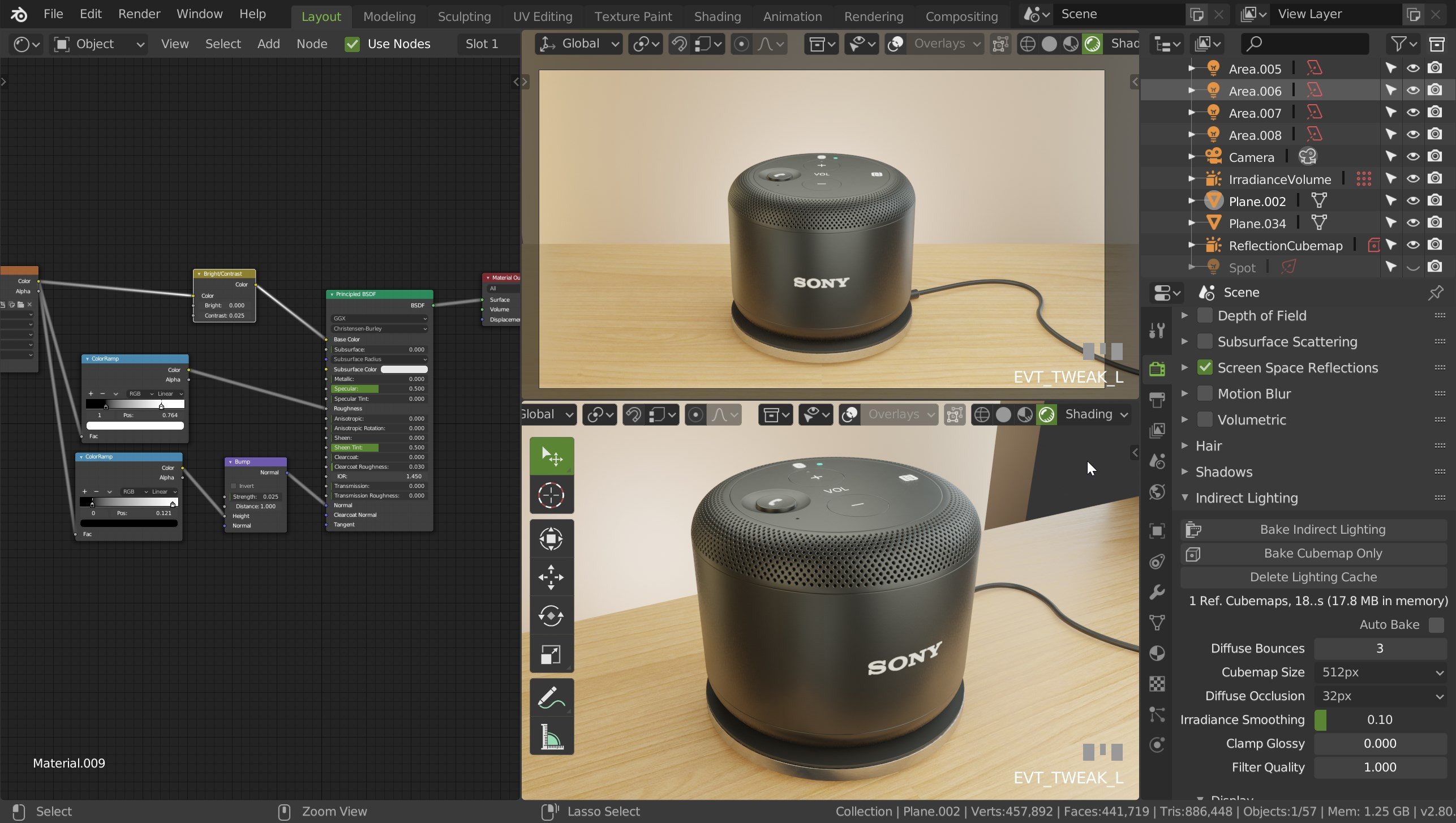Click the Specular slider in Principled BSDF
The image size is (1456, 823).
point(379,389)
